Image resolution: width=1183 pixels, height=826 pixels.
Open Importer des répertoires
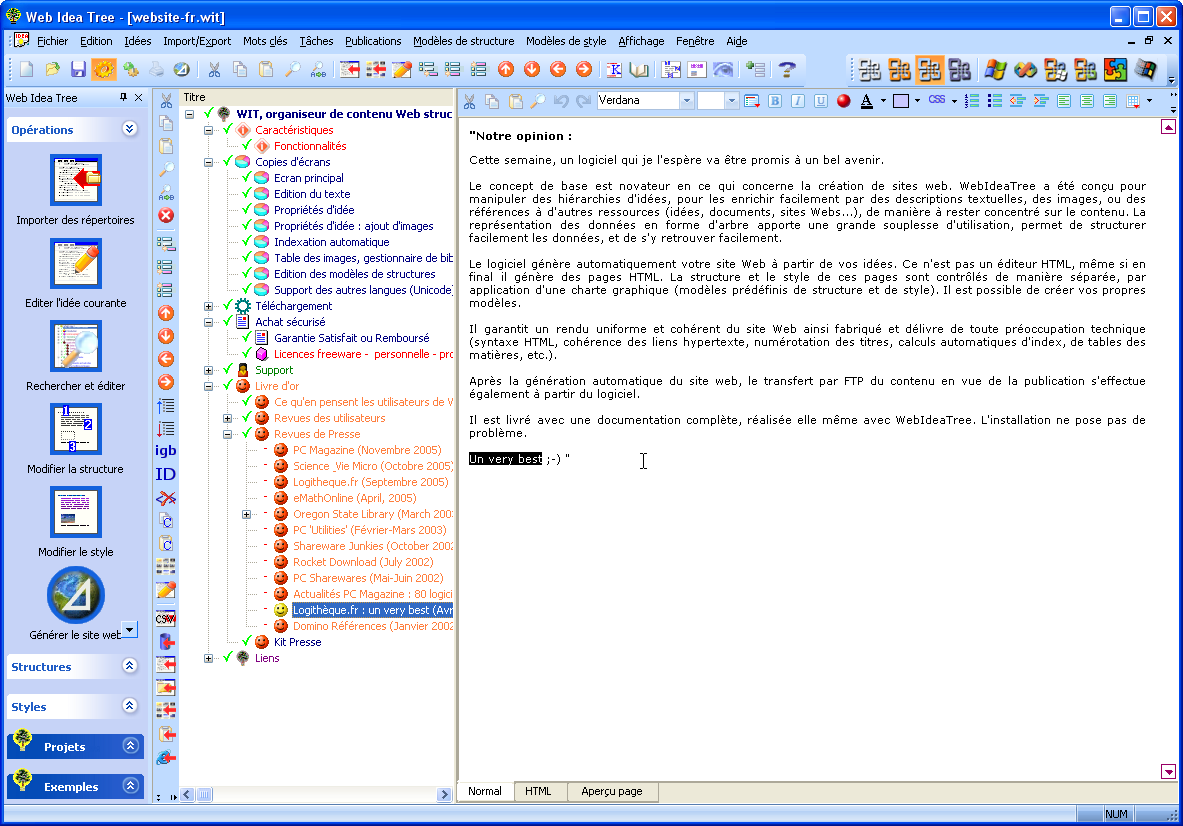point(74,180)
